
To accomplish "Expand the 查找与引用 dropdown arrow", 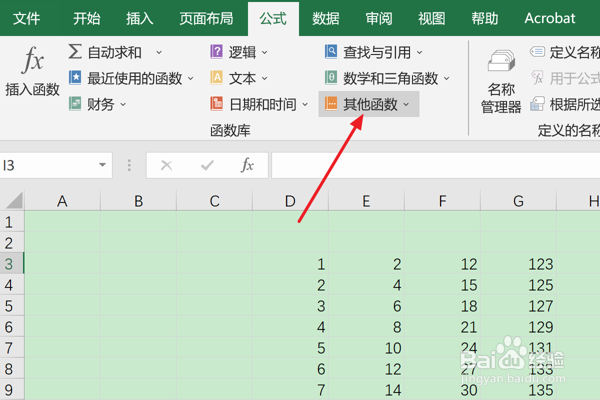I will (419, 52).
